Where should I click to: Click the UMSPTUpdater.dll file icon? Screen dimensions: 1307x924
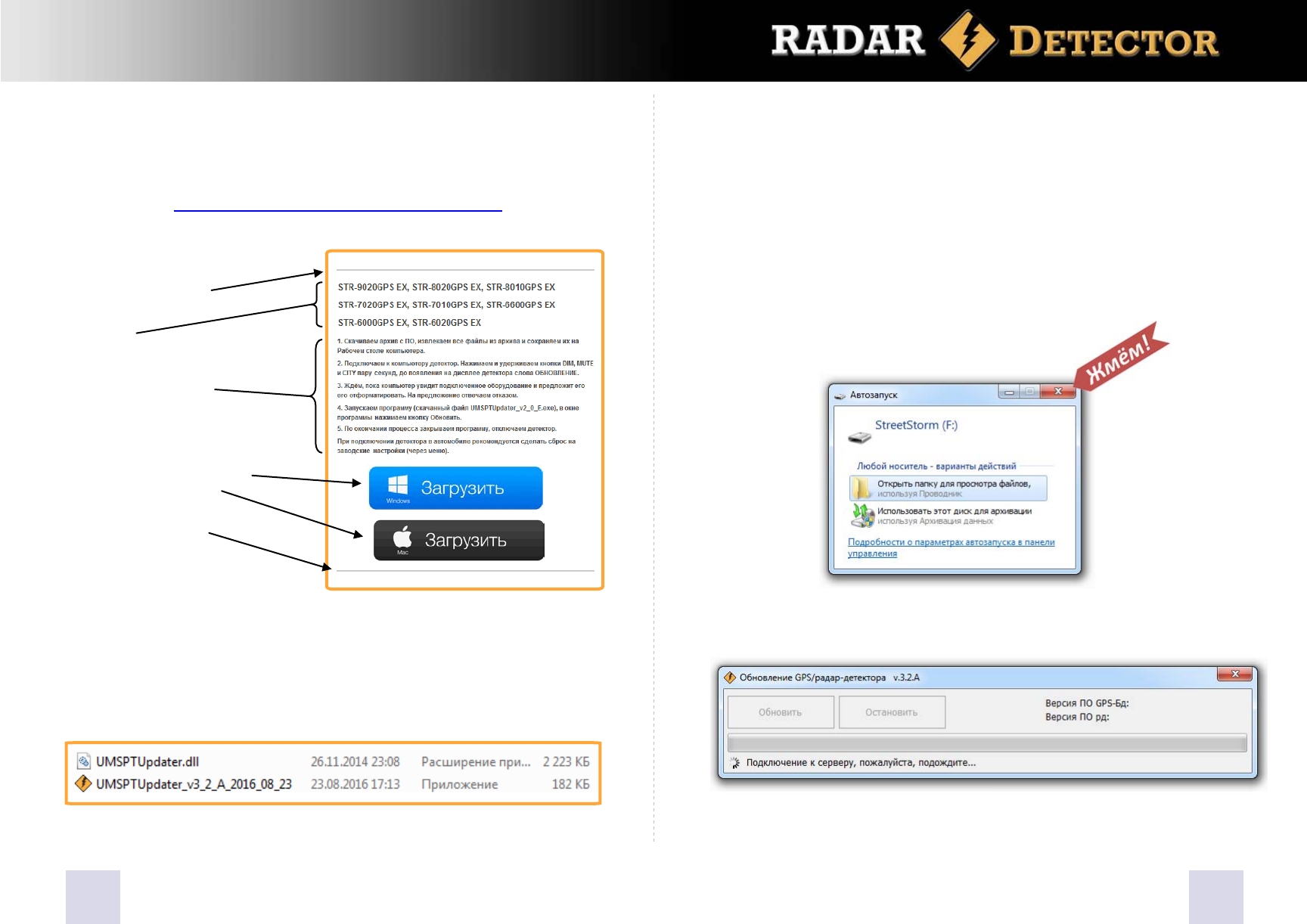click(84, 761)
